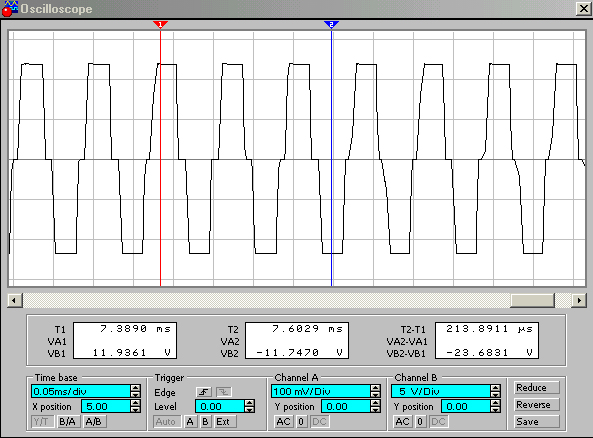This screenshot has height=438, width=593.
Task: Click the blue cursor 2 marker
Action: coord(331,25)
